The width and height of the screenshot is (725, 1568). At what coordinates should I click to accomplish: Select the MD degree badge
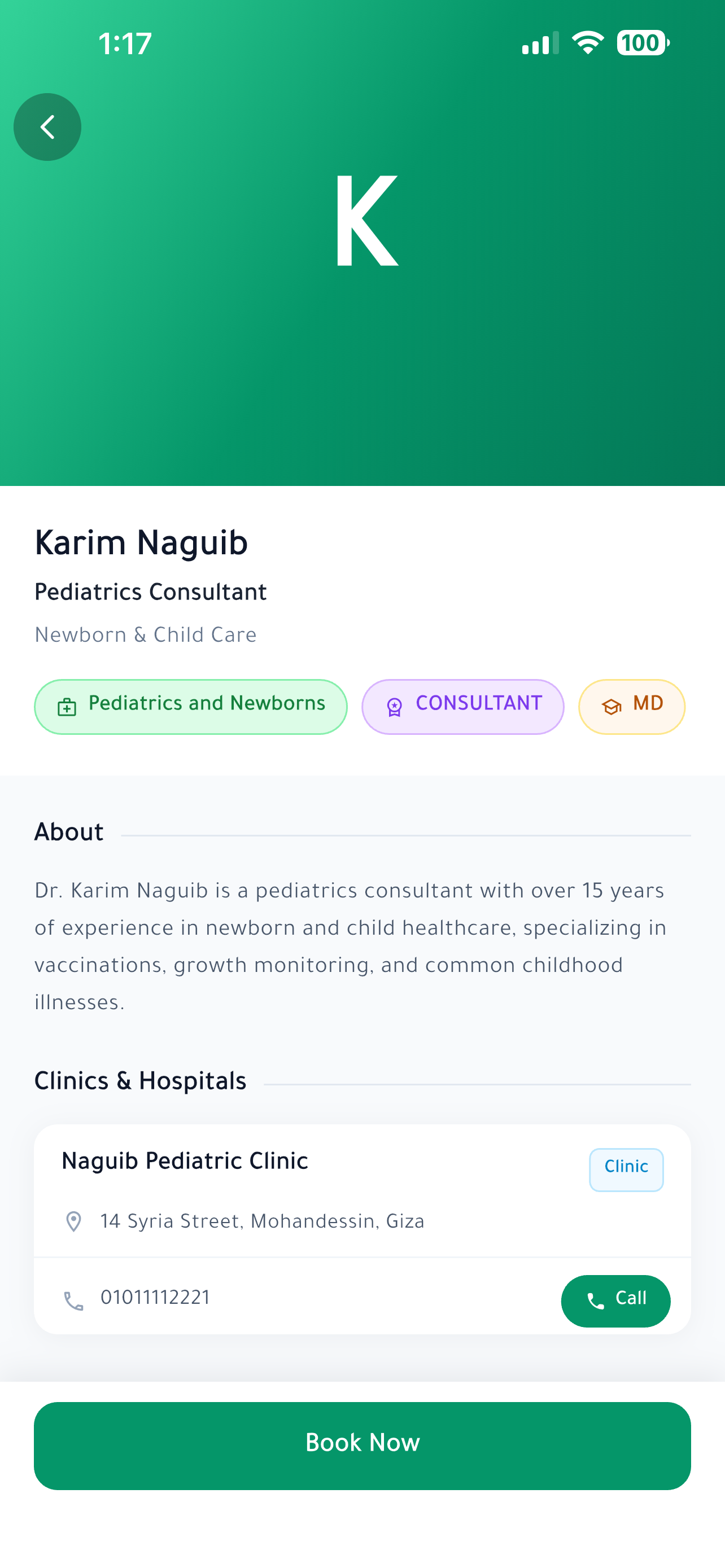(631, 707)
